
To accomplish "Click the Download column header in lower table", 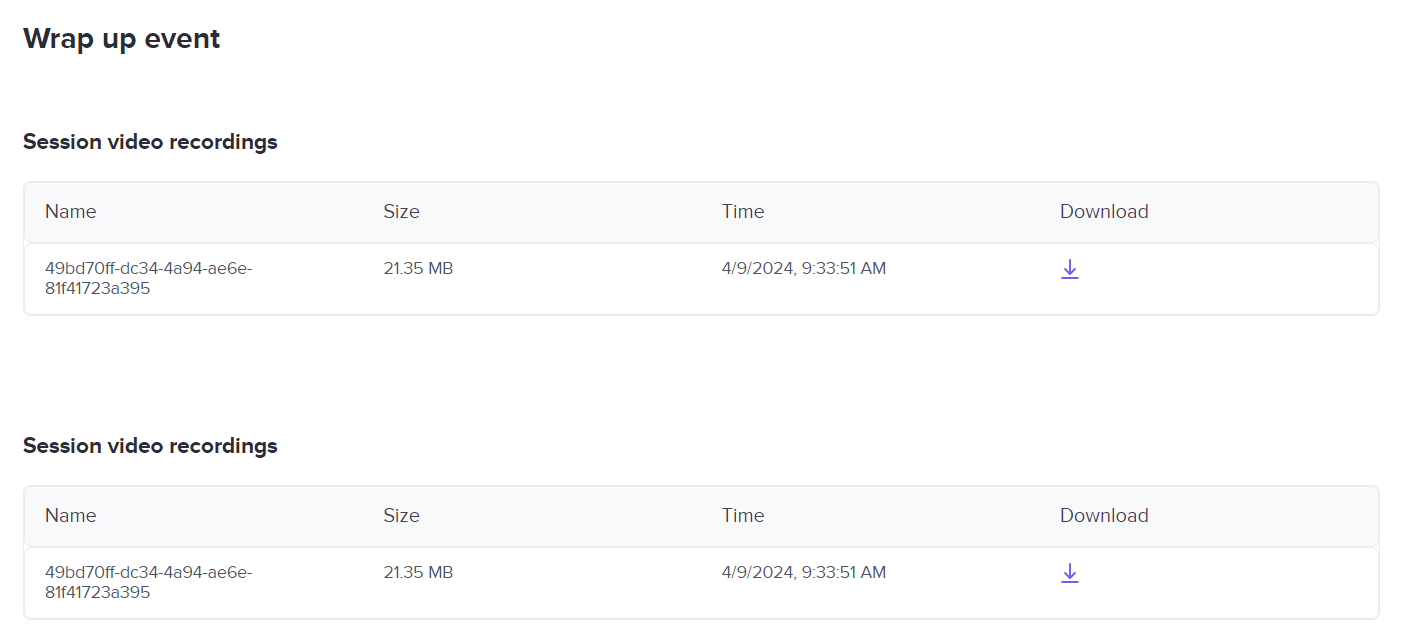I will [1103, 516].
